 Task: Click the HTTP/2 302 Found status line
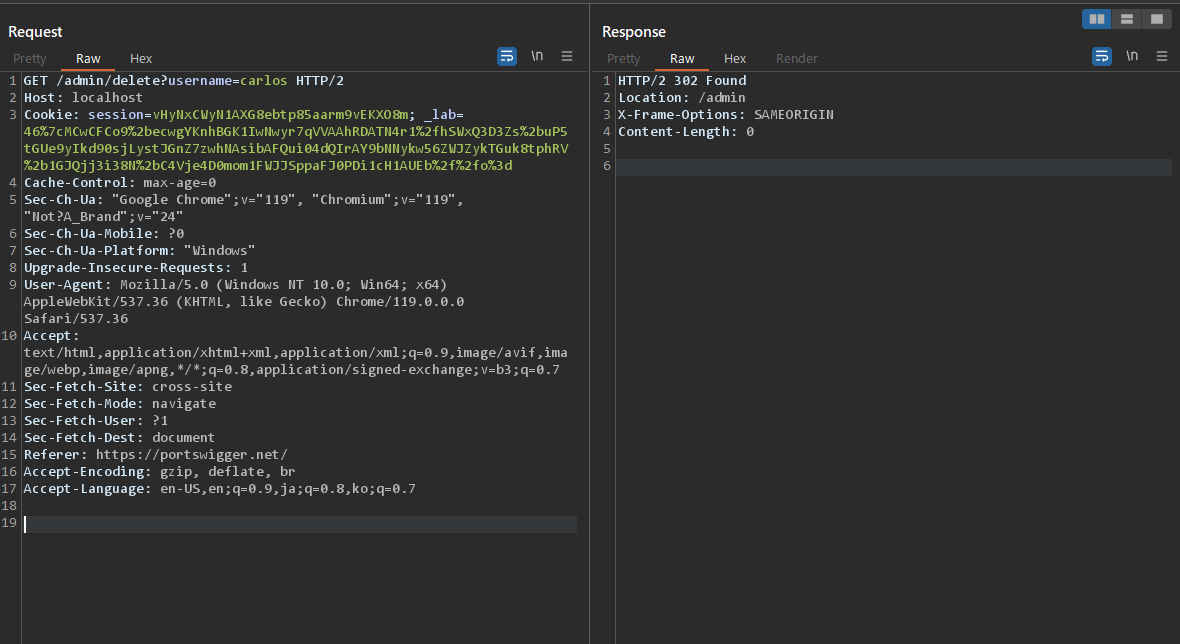tap(682, 80)
